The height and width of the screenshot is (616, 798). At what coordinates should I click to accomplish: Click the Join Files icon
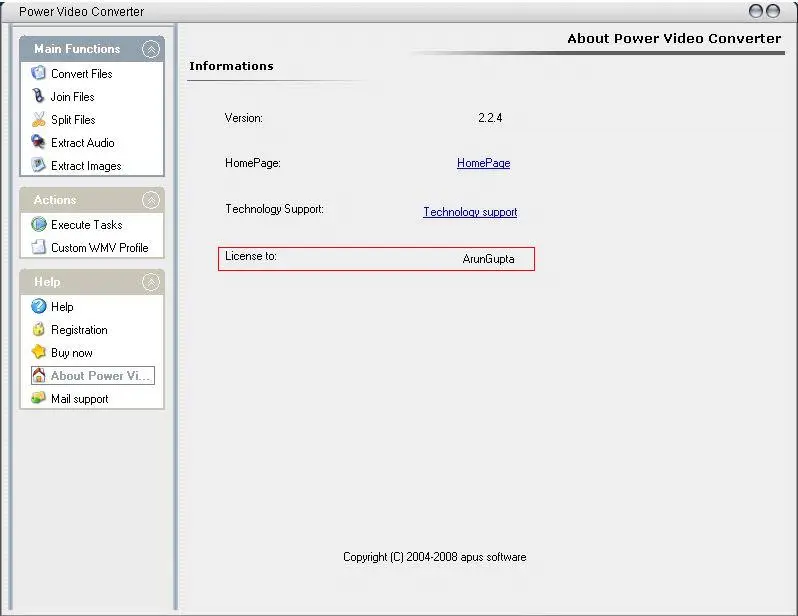39,96
